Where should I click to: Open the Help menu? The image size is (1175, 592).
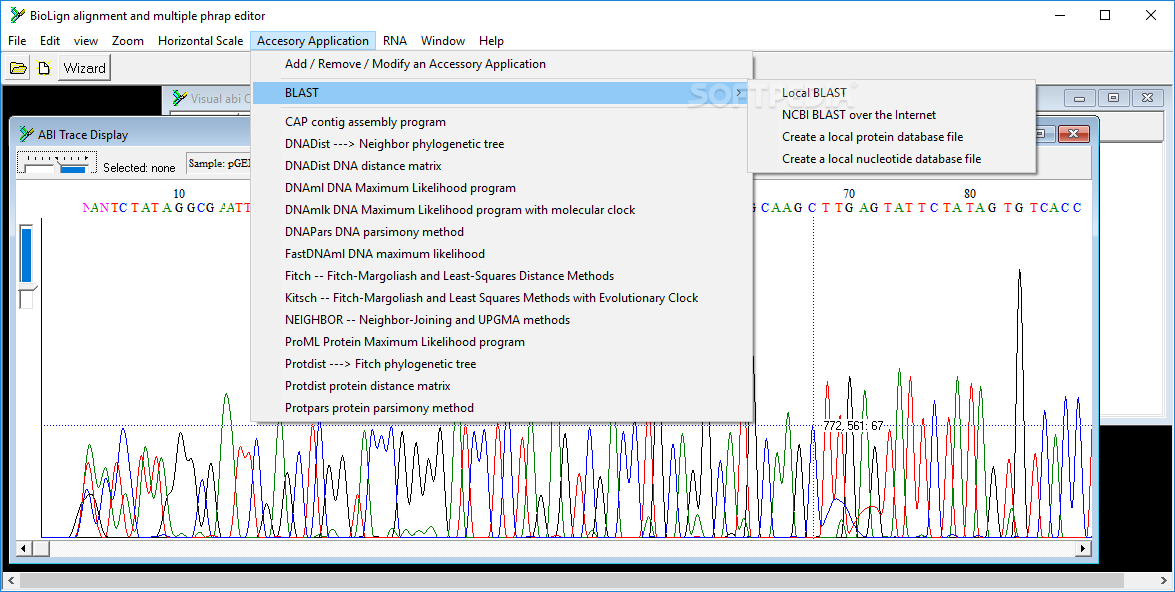[x=492, y=40]
